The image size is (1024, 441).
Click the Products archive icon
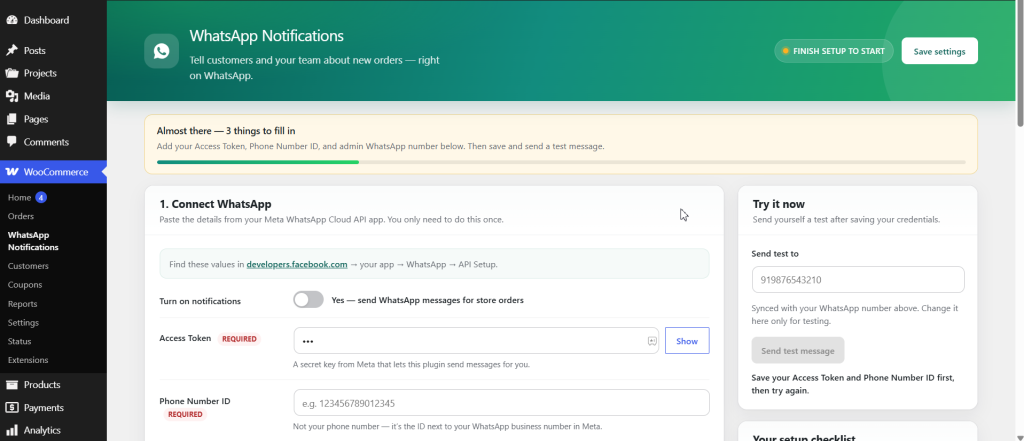pyautogui.click(x=12, y=385)
